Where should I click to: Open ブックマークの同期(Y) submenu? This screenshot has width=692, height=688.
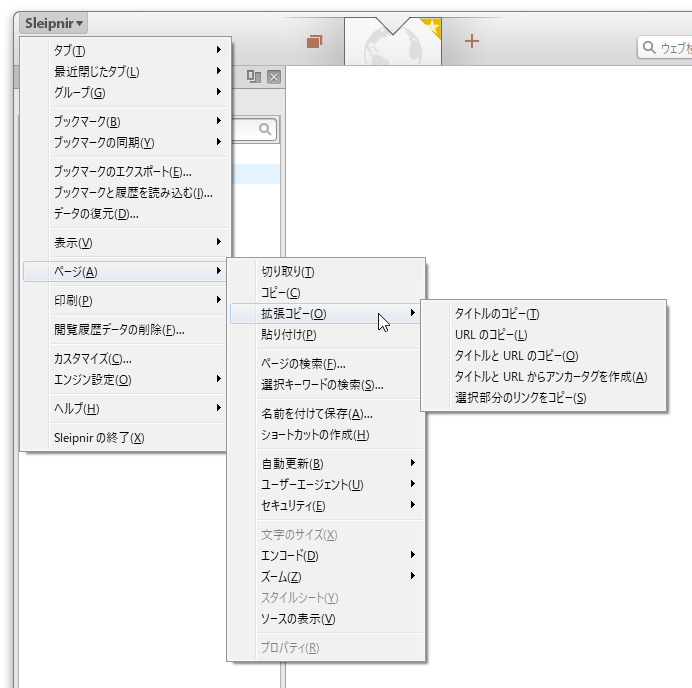(x=125, y=142)
